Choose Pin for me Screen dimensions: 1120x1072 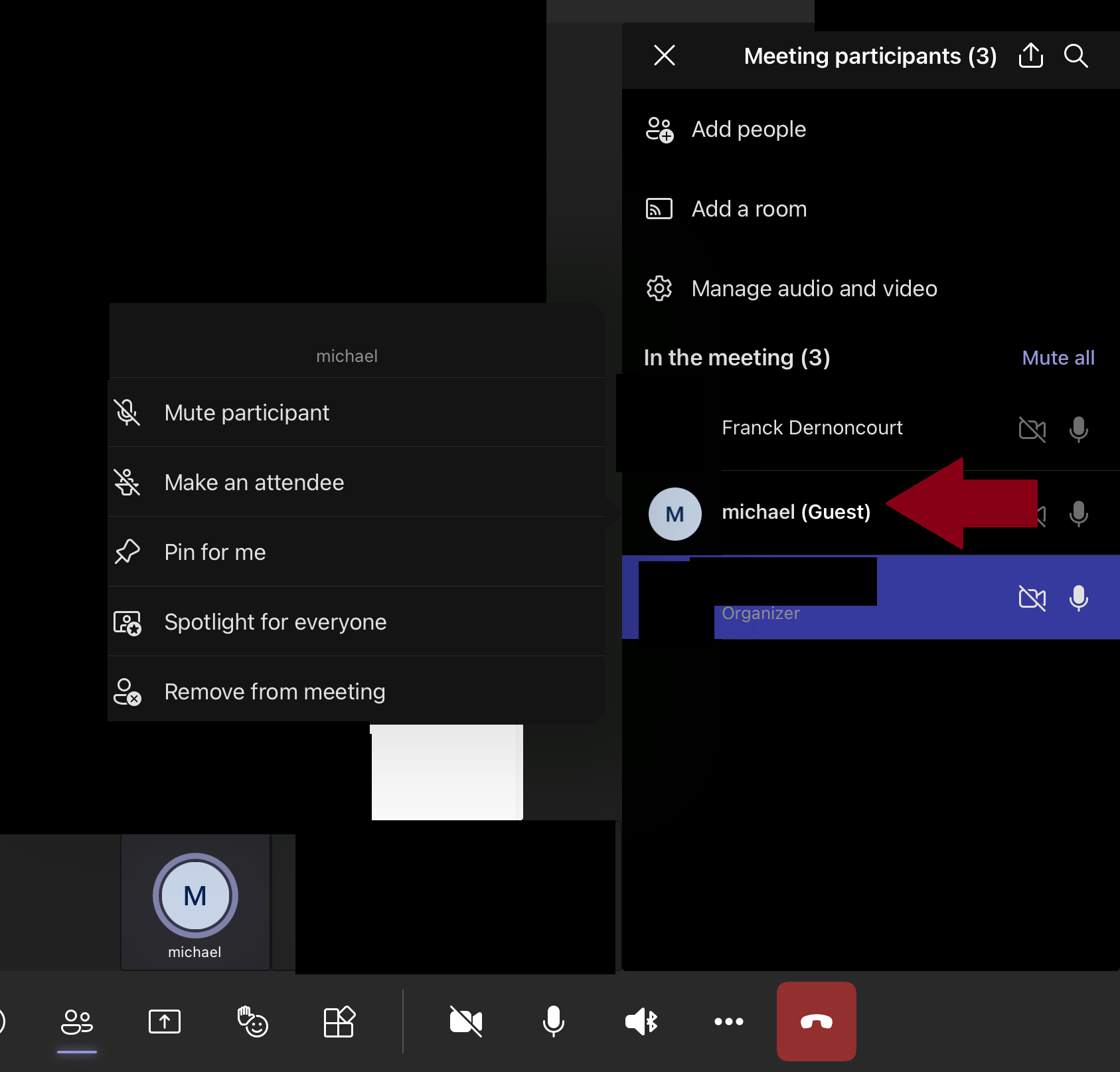[357, 552]
